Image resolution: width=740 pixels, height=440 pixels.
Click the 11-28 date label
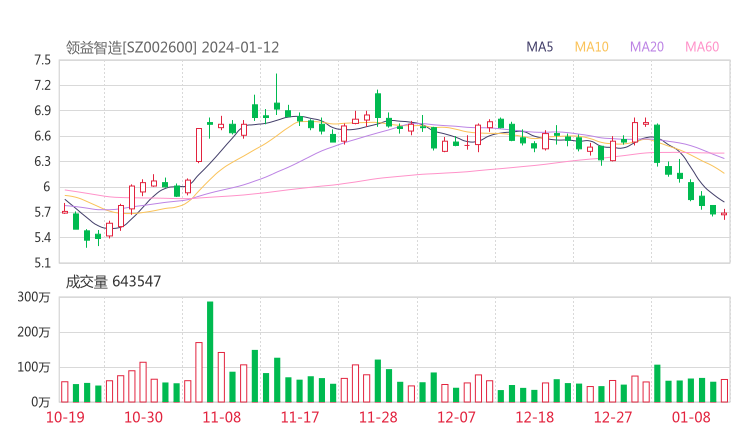[x=378, y=417]
